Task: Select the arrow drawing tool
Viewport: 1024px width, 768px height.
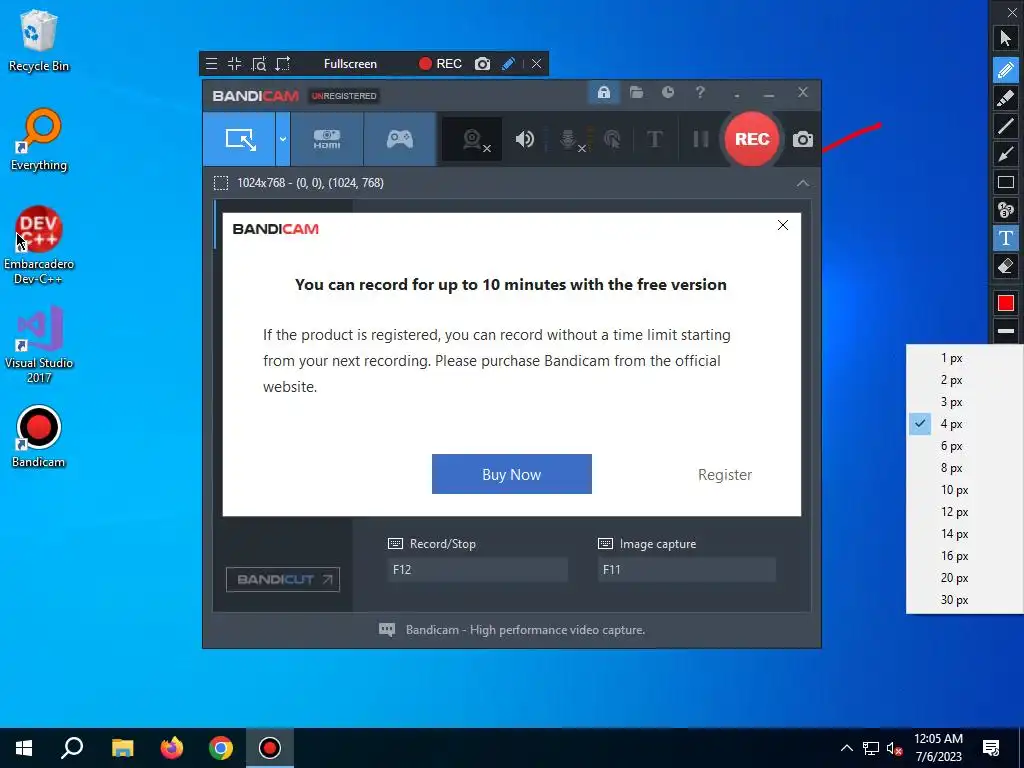Action: click(1006, 154)
